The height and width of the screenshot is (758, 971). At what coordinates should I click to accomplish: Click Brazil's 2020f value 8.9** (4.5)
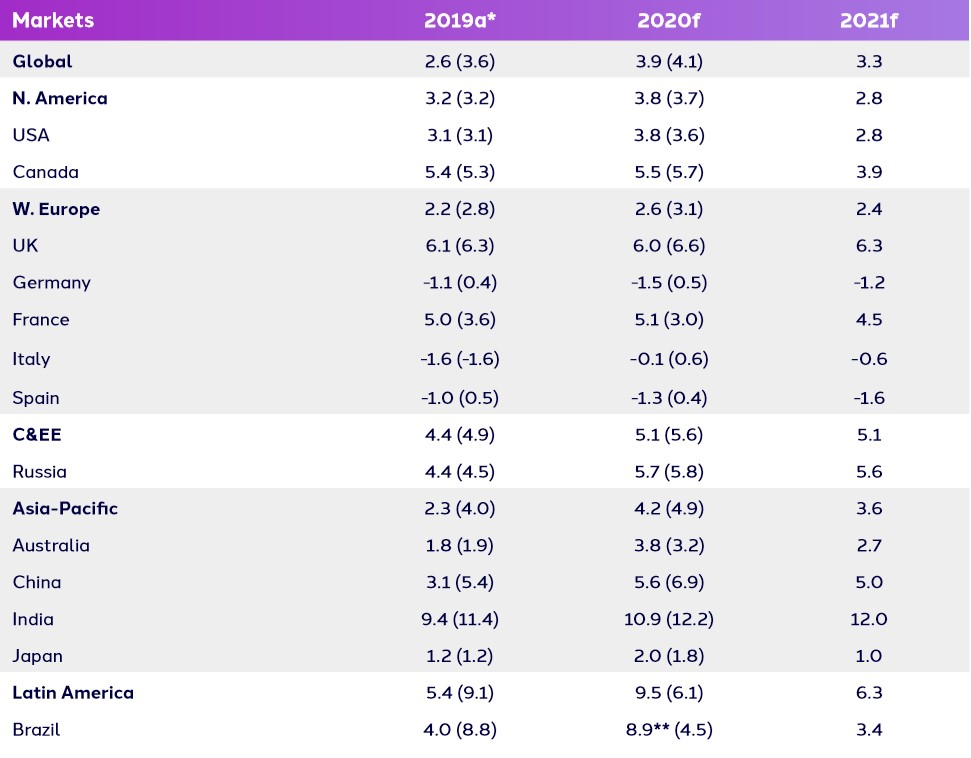669,729
